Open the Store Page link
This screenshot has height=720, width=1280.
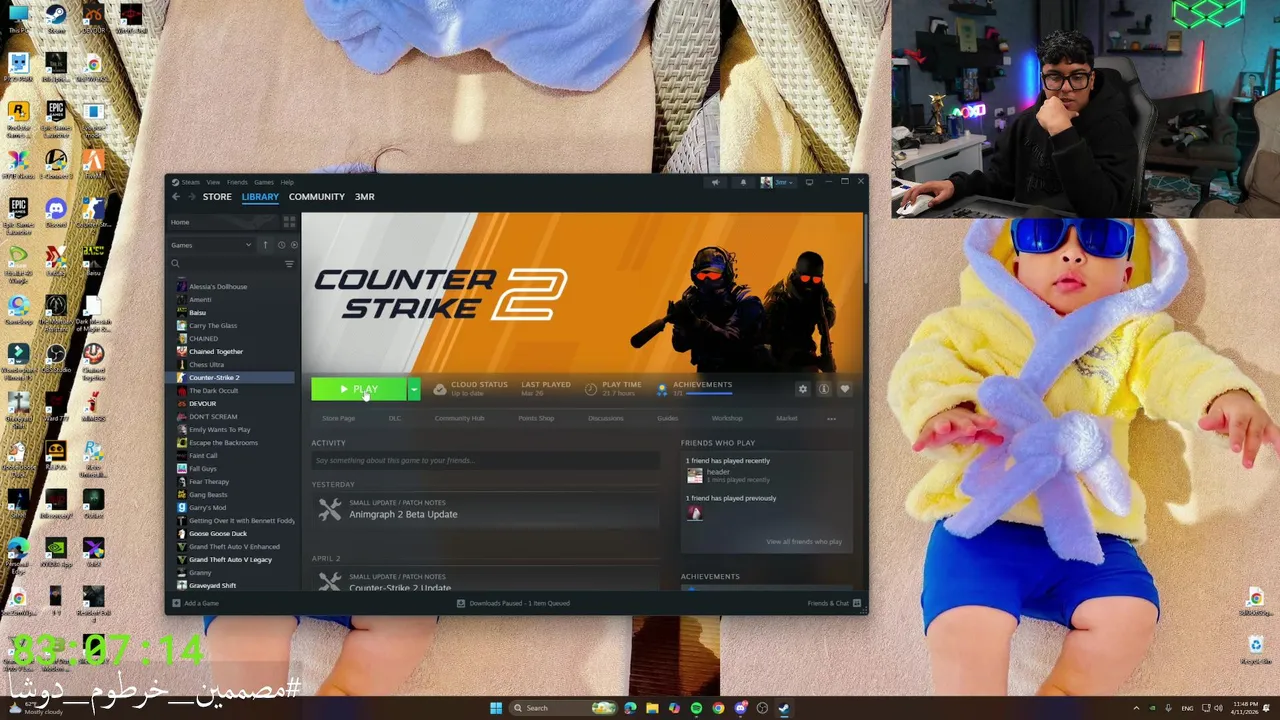[339, 418]
